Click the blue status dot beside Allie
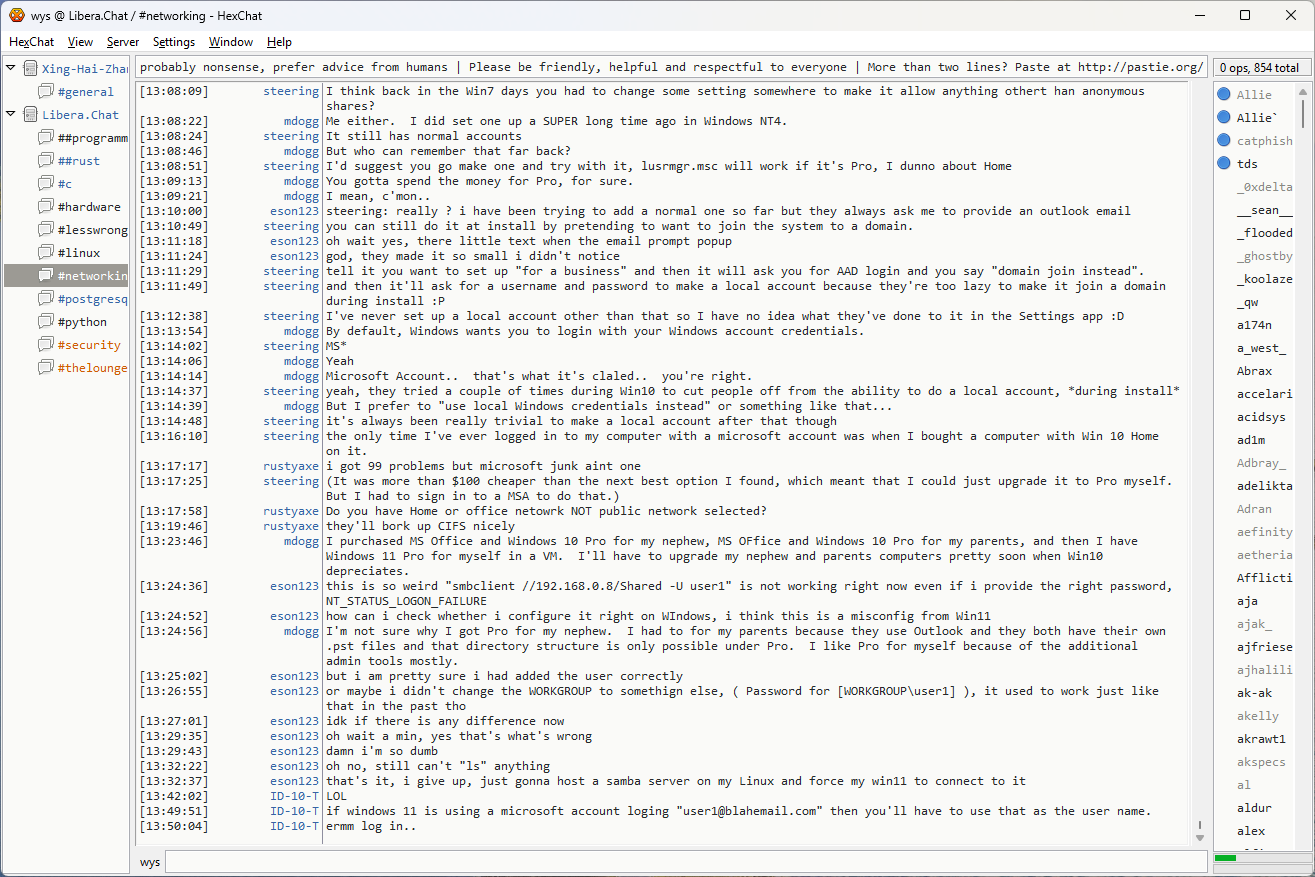The width and height of the screenshot is (1315, 877). tap(1224, 95)
